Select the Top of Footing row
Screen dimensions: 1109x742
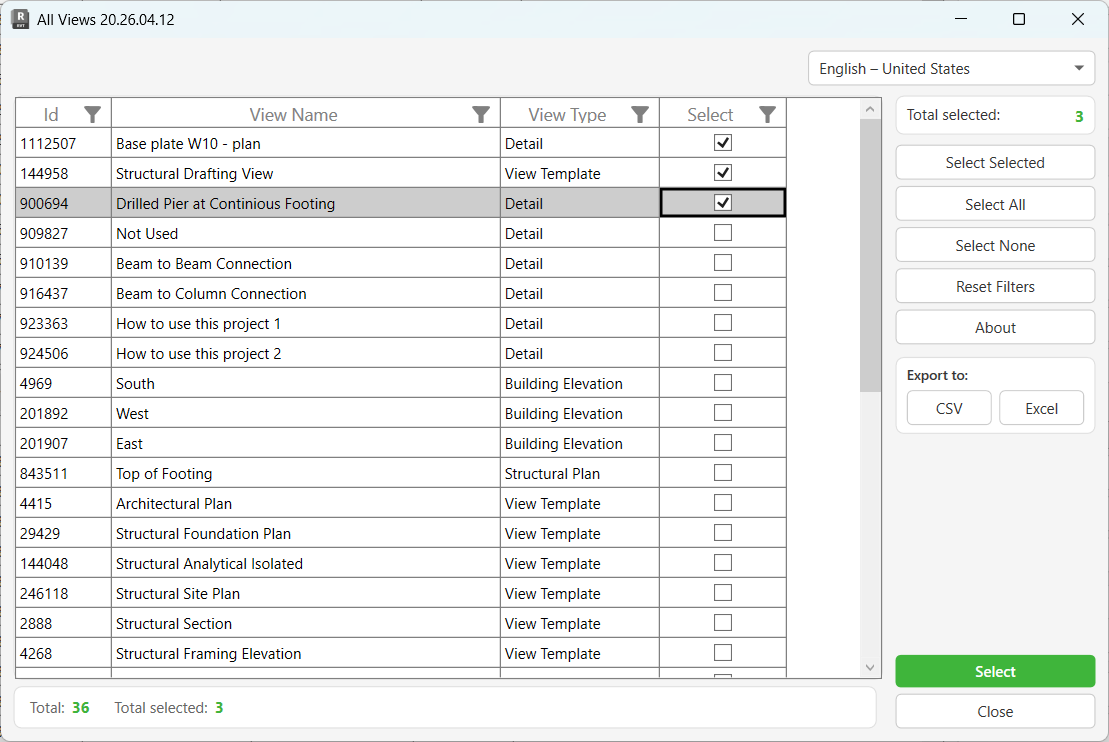point(300,472)
